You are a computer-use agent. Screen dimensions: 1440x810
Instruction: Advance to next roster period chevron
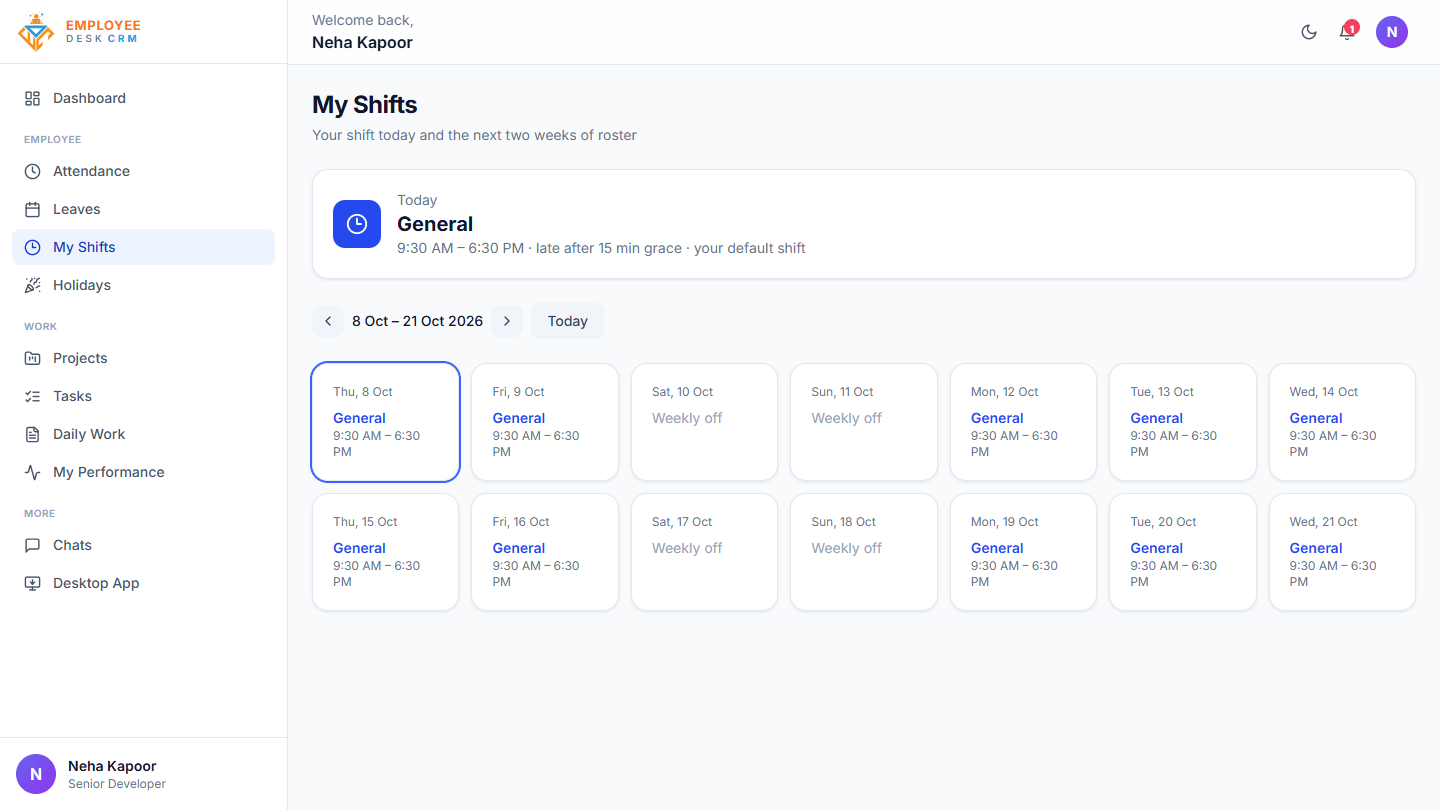click(507, 321)
